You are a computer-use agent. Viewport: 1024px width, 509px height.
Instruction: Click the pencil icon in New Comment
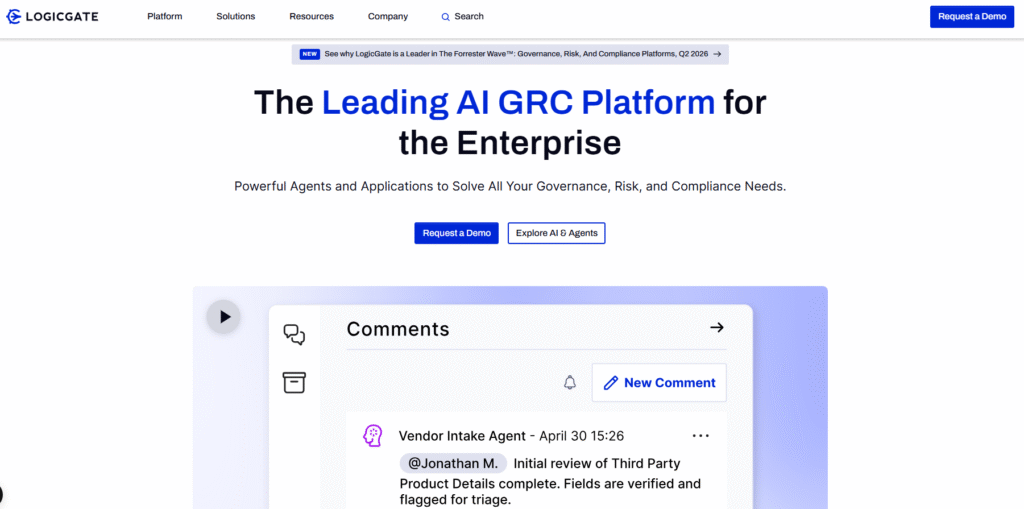pos(611,383)
